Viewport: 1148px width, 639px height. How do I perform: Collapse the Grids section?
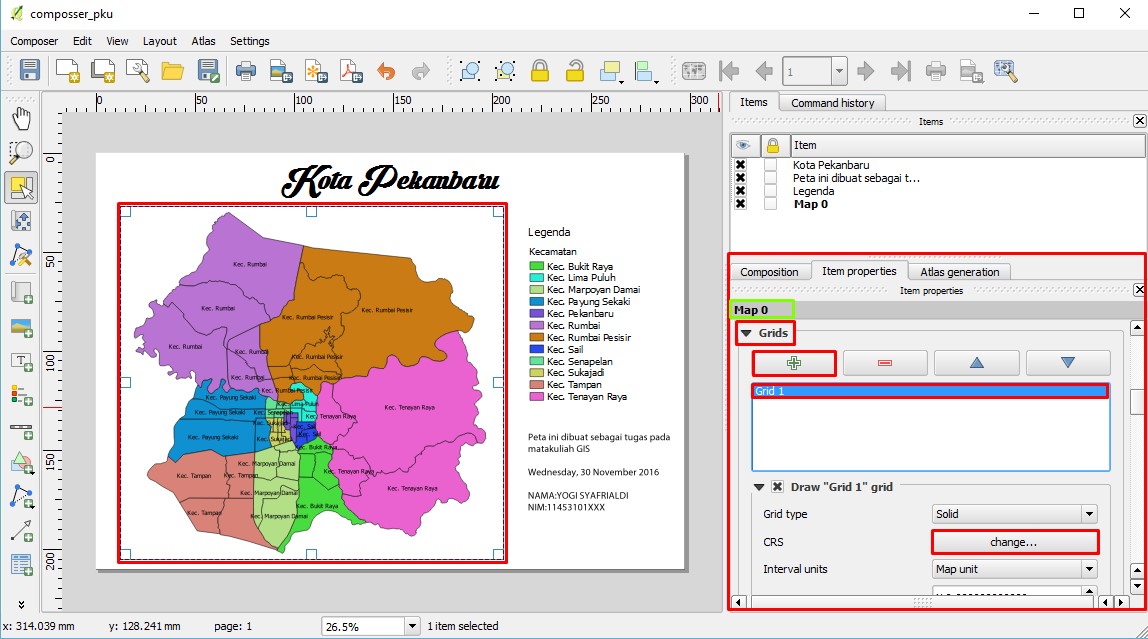746,333
